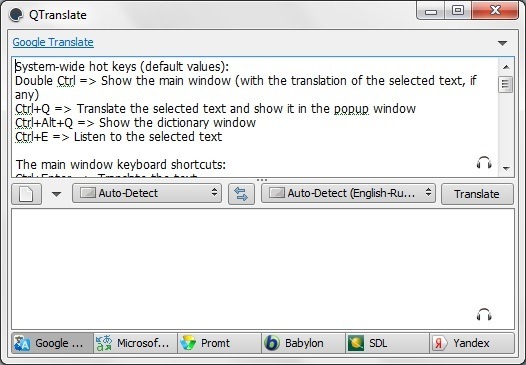Open dropdown arrow next to the clear button
The image size is (526, 365).
[56, 194]
